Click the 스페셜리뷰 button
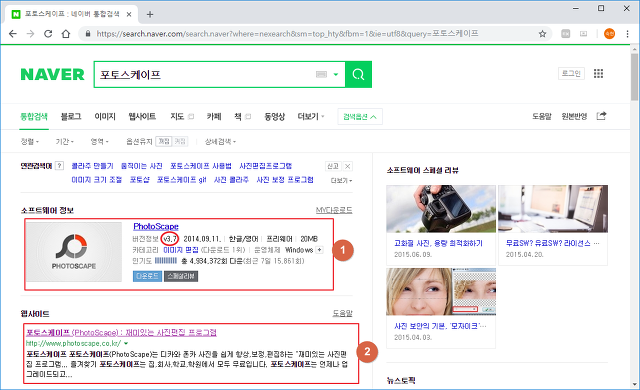Image resolution: width=640 pixels, height=390 pixels. (x=181, y=276)
